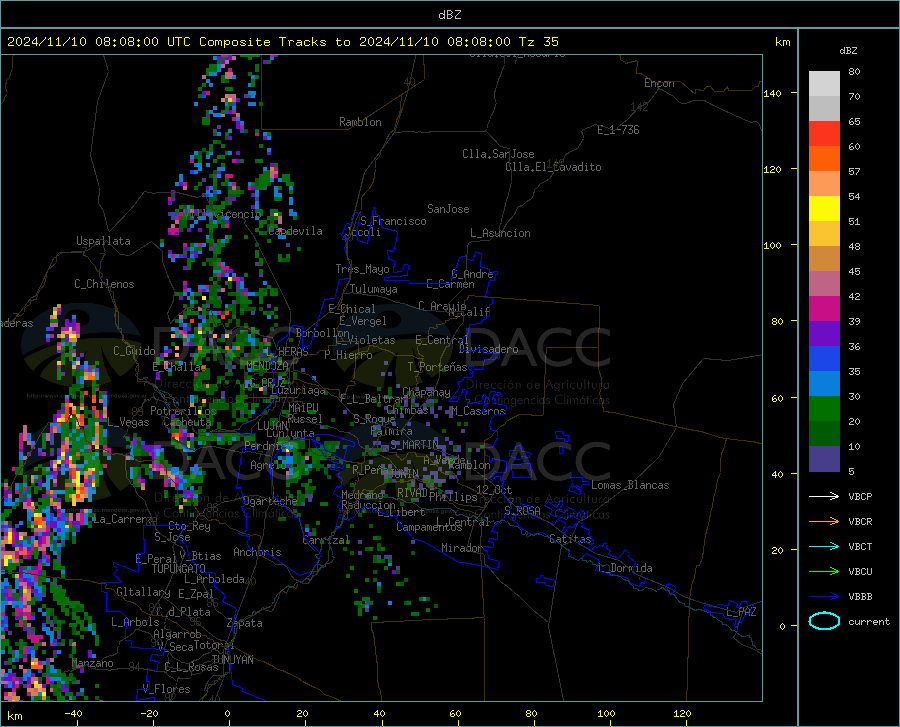The image size is (900, 727).
Task: Click the Divisadero map label
Action: pyautogui.click(x=488, y=349)
